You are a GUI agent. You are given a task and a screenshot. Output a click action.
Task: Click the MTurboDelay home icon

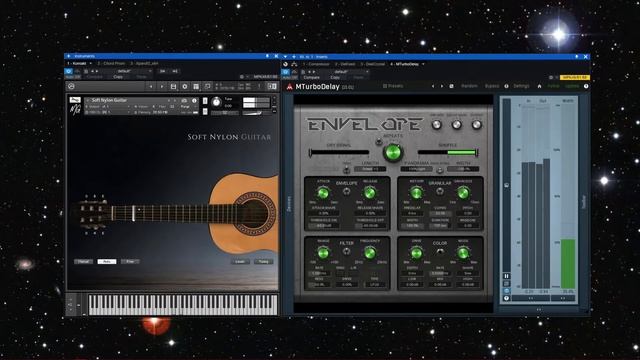pyautogui.click(x=539, y=86)
